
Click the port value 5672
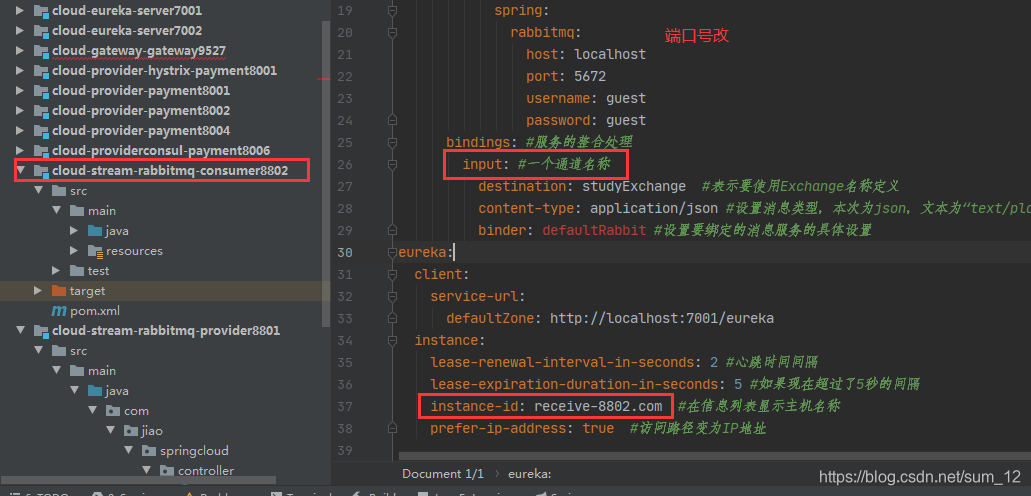coord(590,76)
